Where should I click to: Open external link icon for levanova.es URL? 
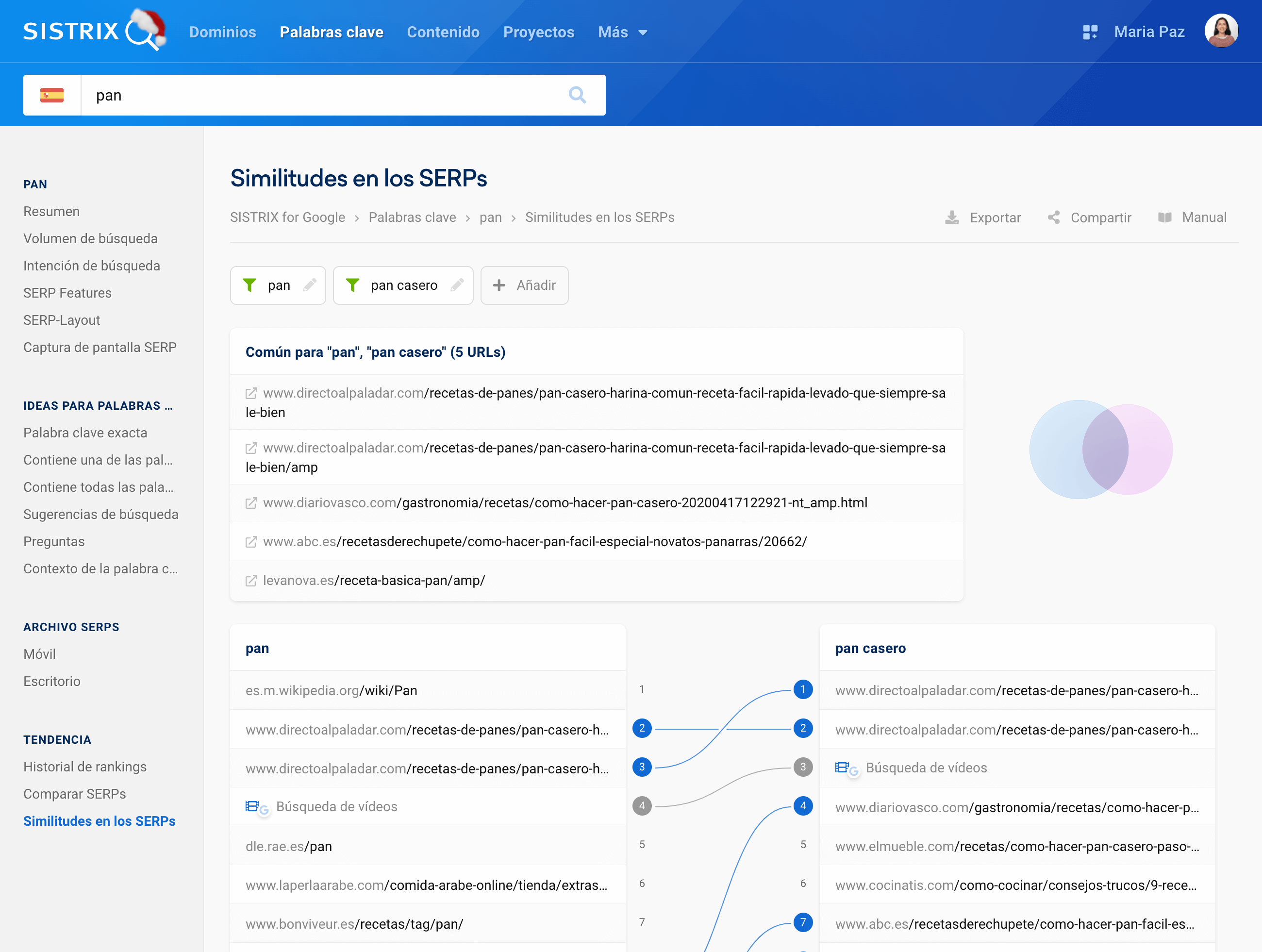tap(251, 581)
